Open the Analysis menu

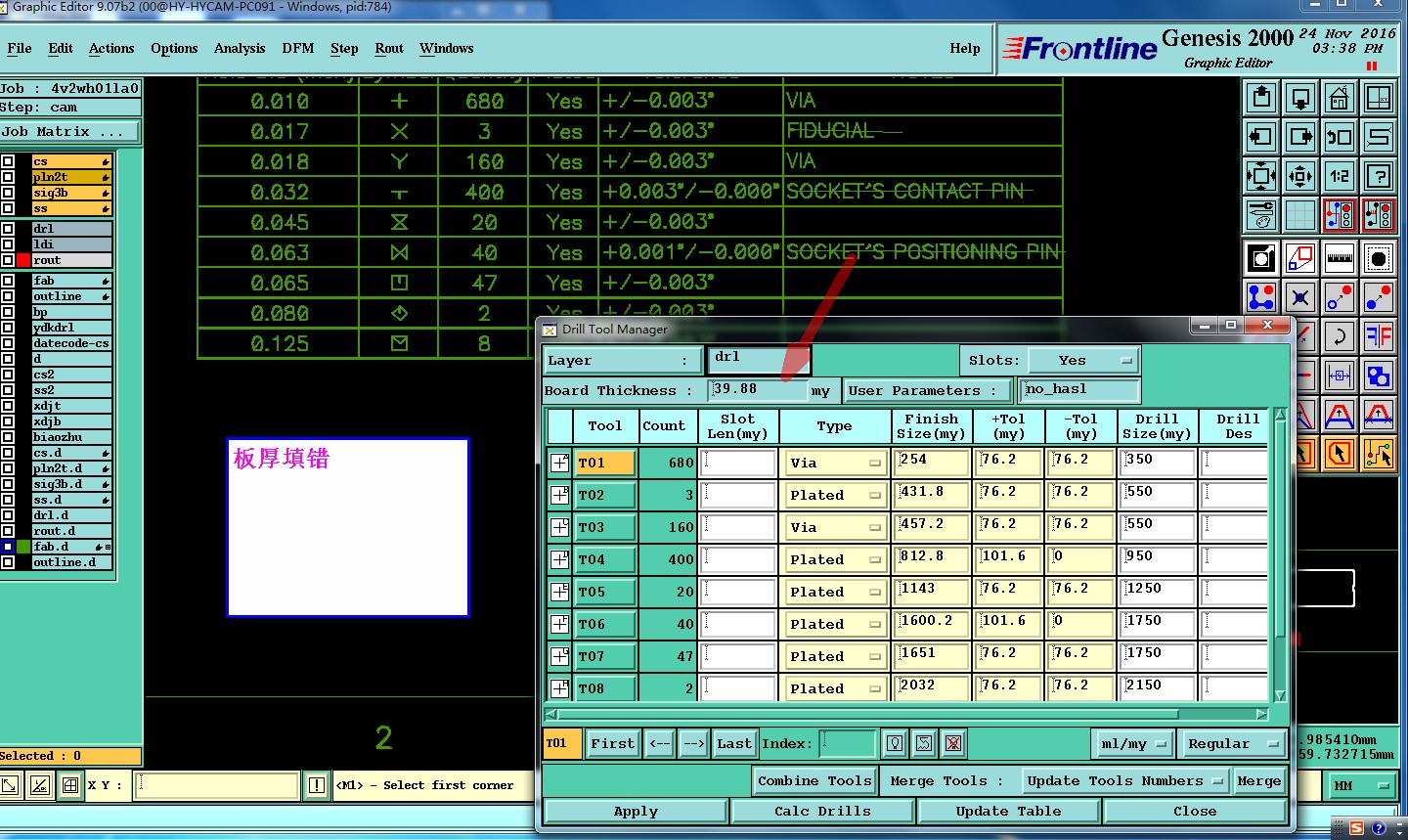[x=240, y=48]
